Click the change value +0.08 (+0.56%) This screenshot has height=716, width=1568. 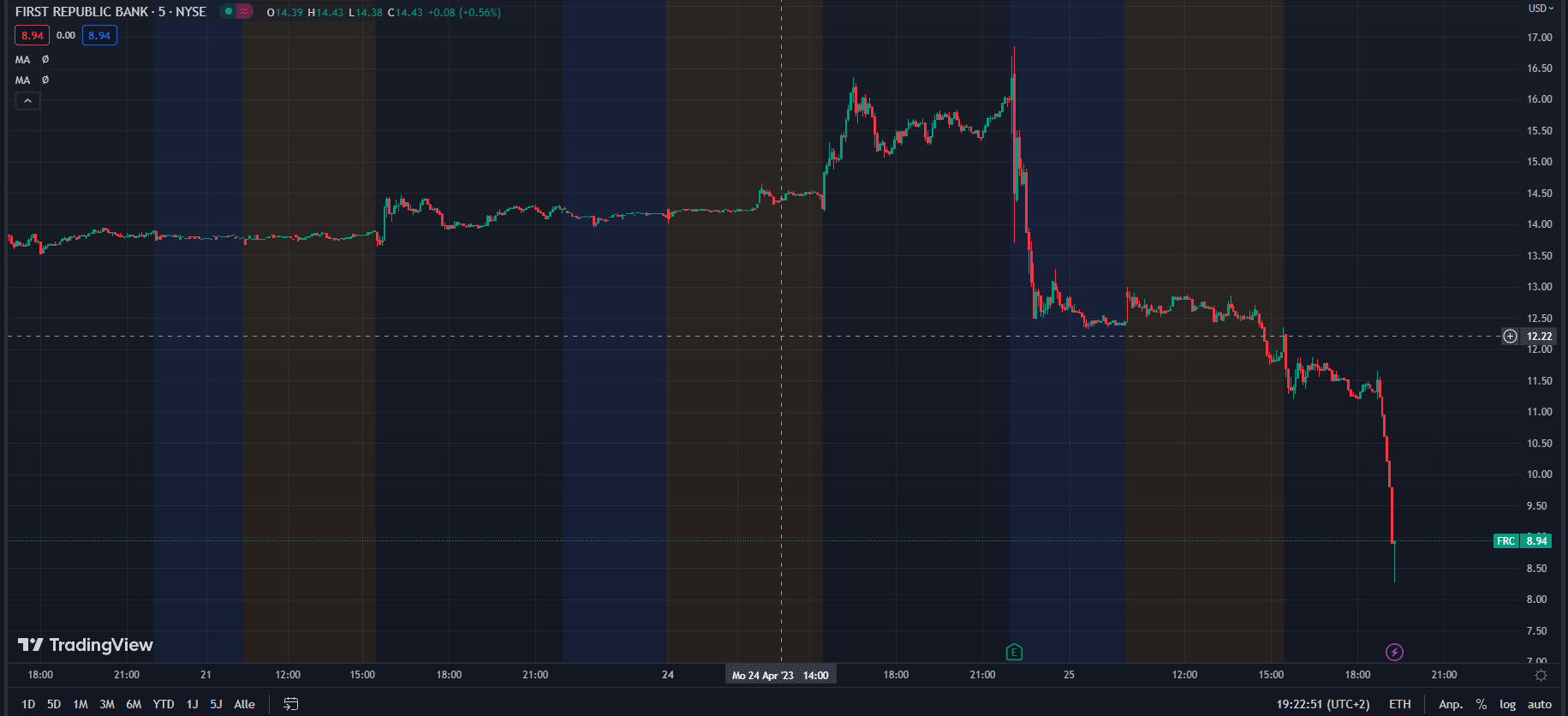[x=464, y=13]
